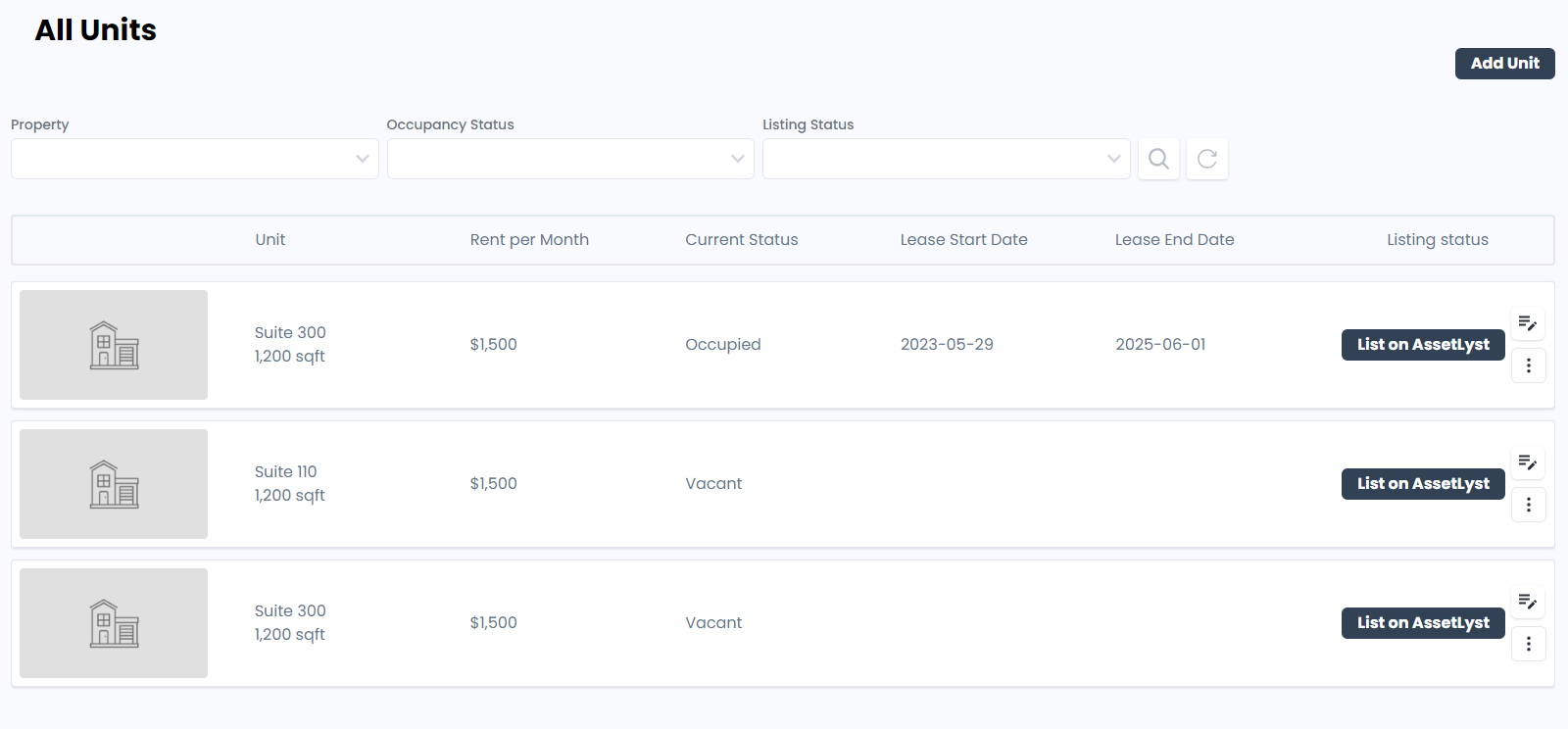This screenshot has height=729, width=1568.
Task: Open the Listing Status dropdown
Action: pos(946,159)
